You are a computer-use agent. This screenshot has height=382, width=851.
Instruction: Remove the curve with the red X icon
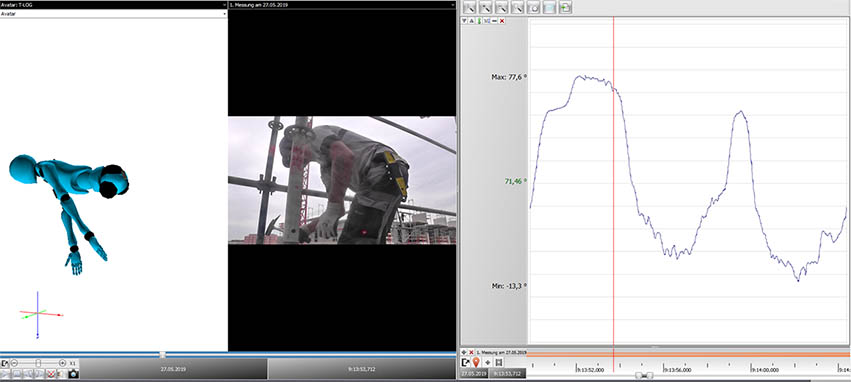[502, 21]
